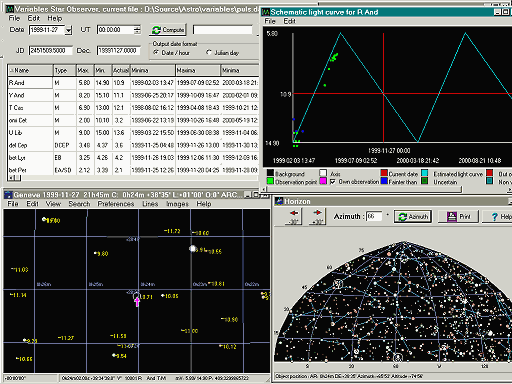This screenshot has width=512, height=384.
Task: Select the Y And row in star table
Action: 133,95
